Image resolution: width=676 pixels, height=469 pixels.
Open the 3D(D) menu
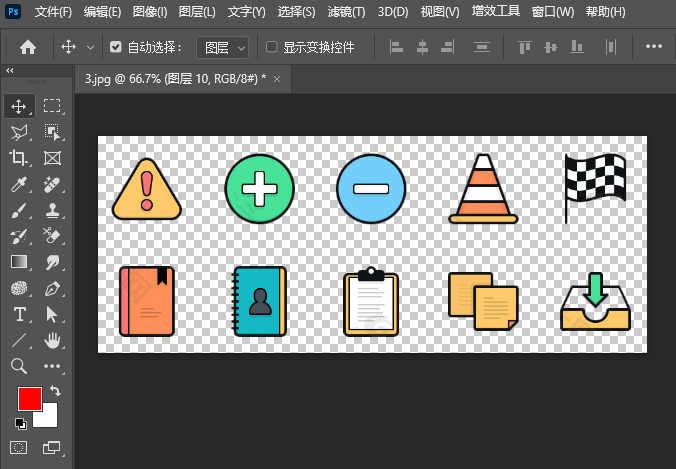[x=393, y=12]
